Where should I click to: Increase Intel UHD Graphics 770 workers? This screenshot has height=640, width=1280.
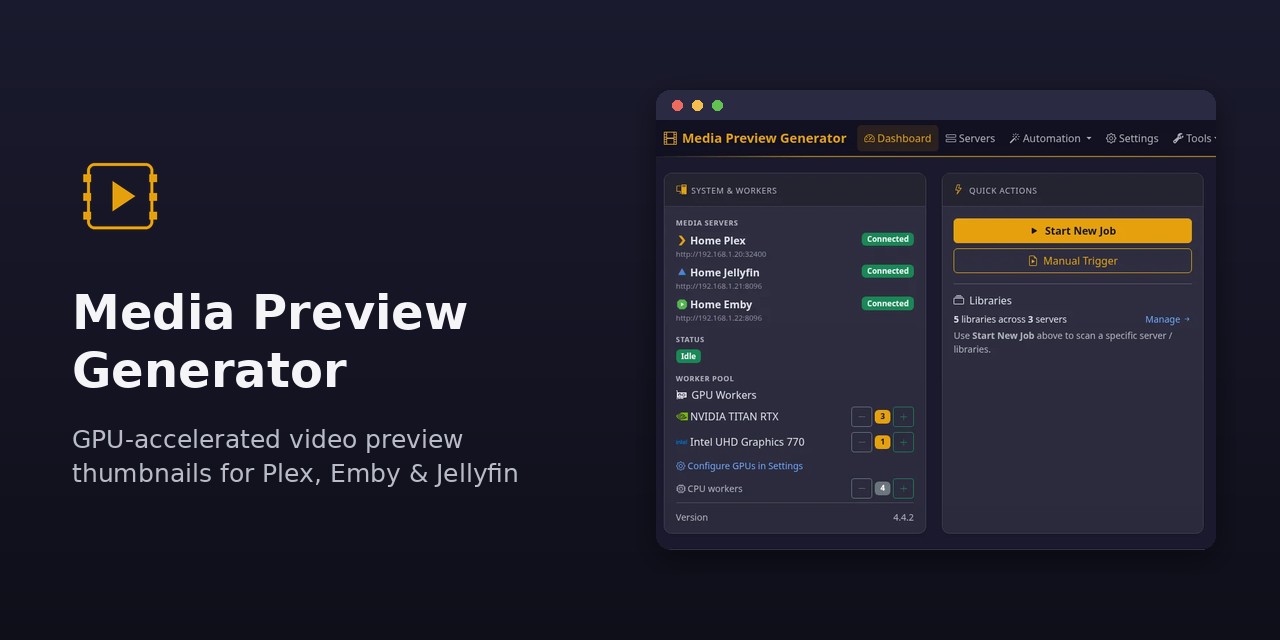tap(903, 442)
